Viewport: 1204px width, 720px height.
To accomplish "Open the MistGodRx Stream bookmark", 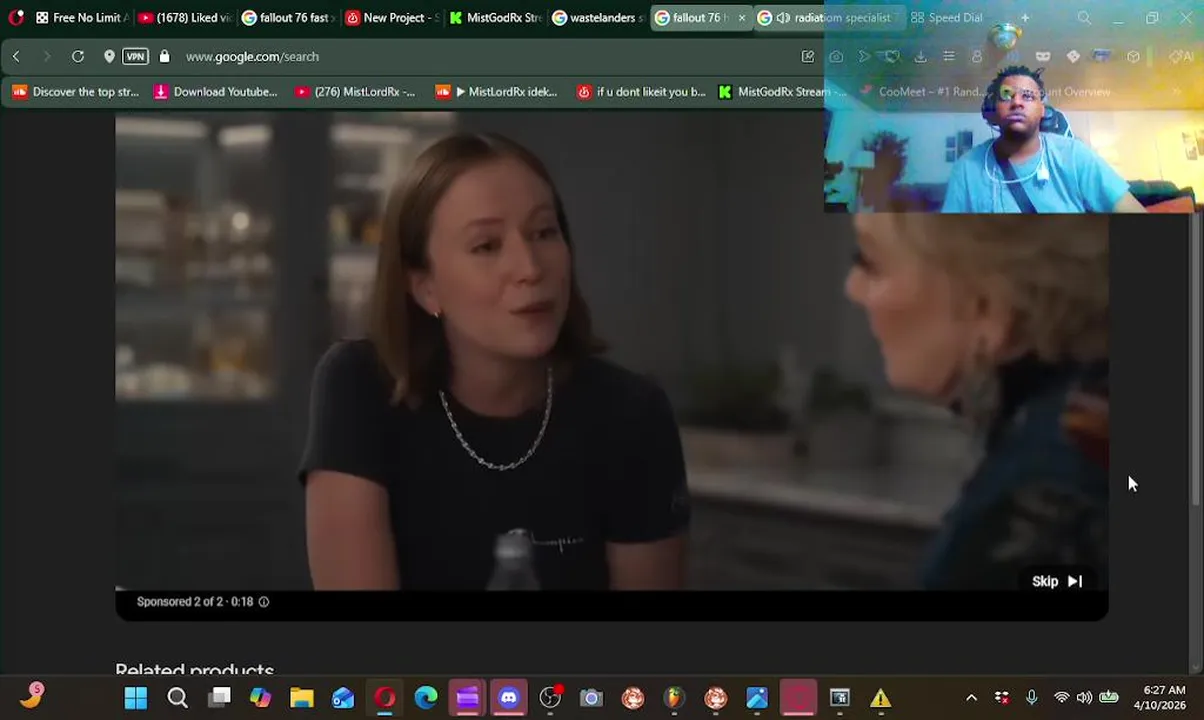I will [x=782, y=92].
